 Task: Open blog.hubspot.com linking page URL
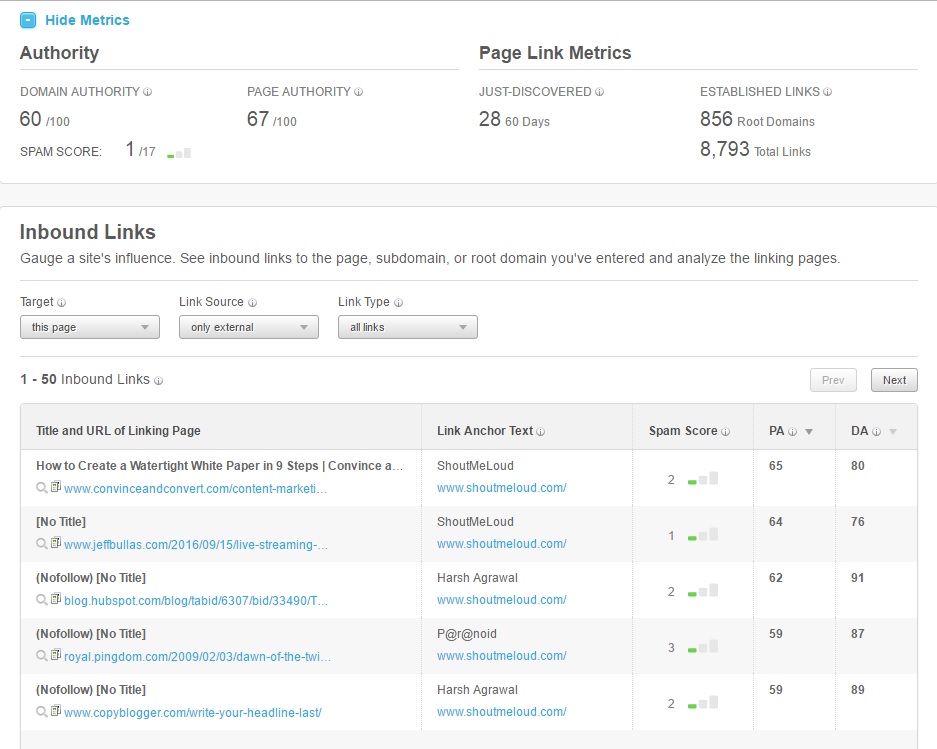pyautogui.click(x=196, y=600)
